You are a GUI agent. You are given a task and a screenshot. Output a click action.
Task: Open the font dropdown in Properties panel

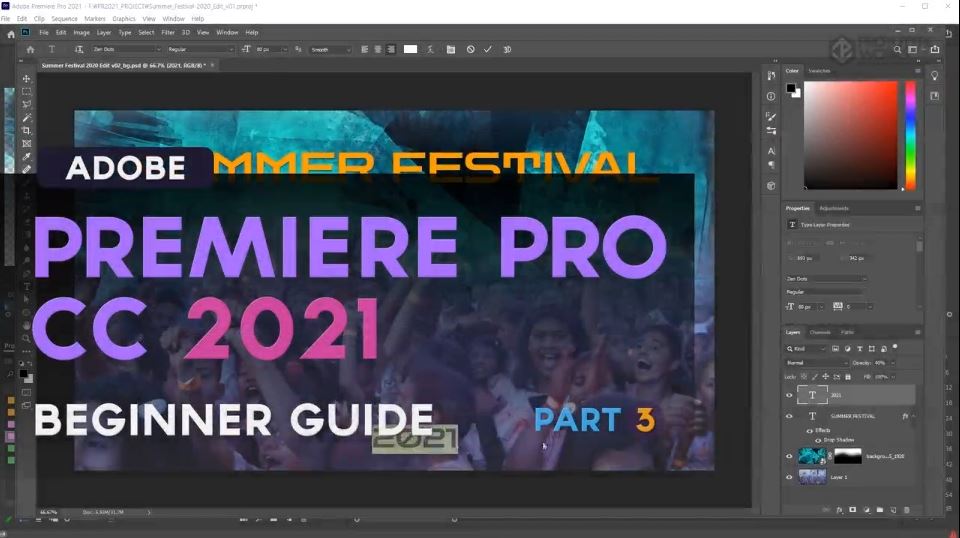(827, 279)
